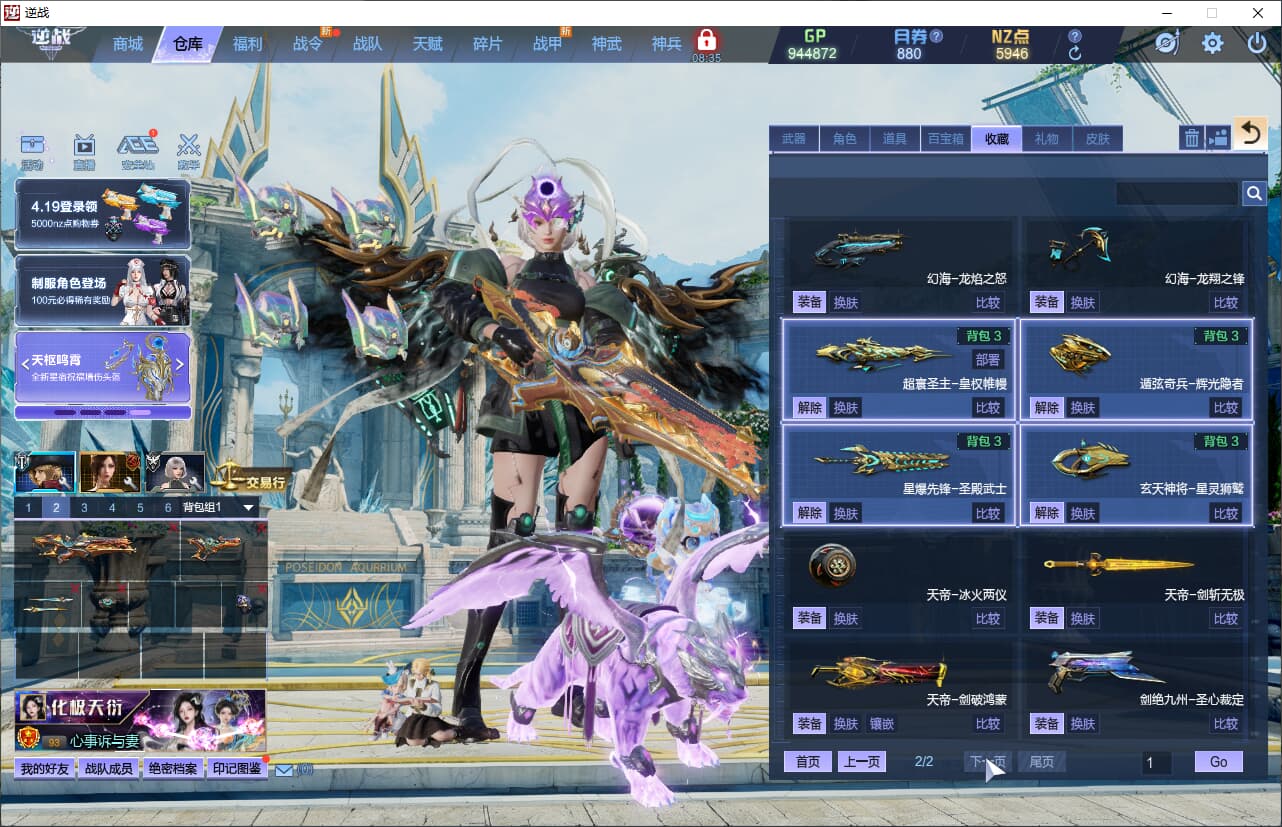
Task: Click the Go page button
Action: (1219, 762)
